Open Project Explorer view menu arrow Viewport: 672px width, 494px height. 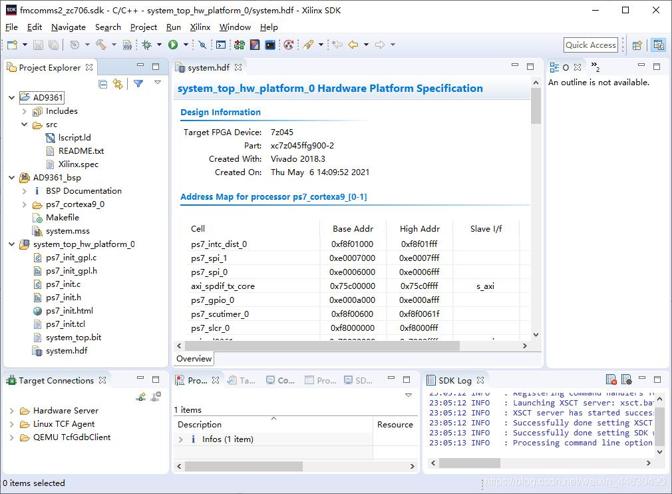tap(158, 82)
